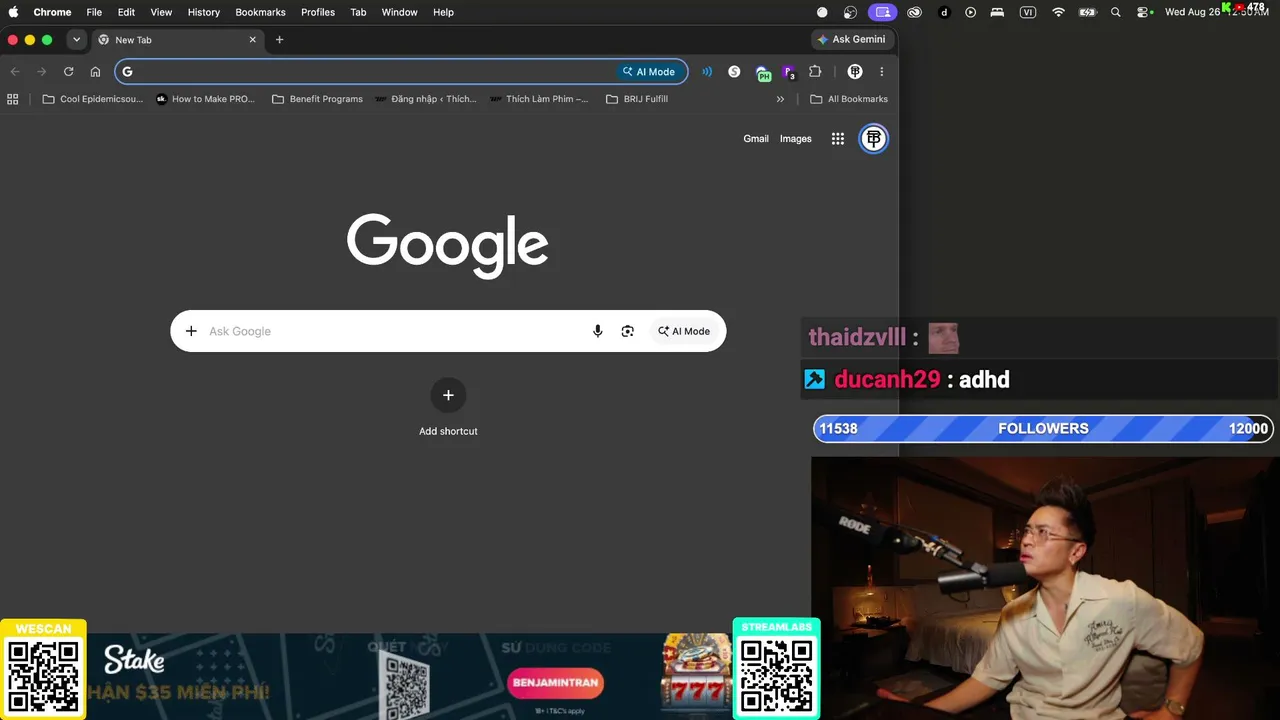
Task: Open the Images link
Action: pyautogui.click(x=796, y=139)
